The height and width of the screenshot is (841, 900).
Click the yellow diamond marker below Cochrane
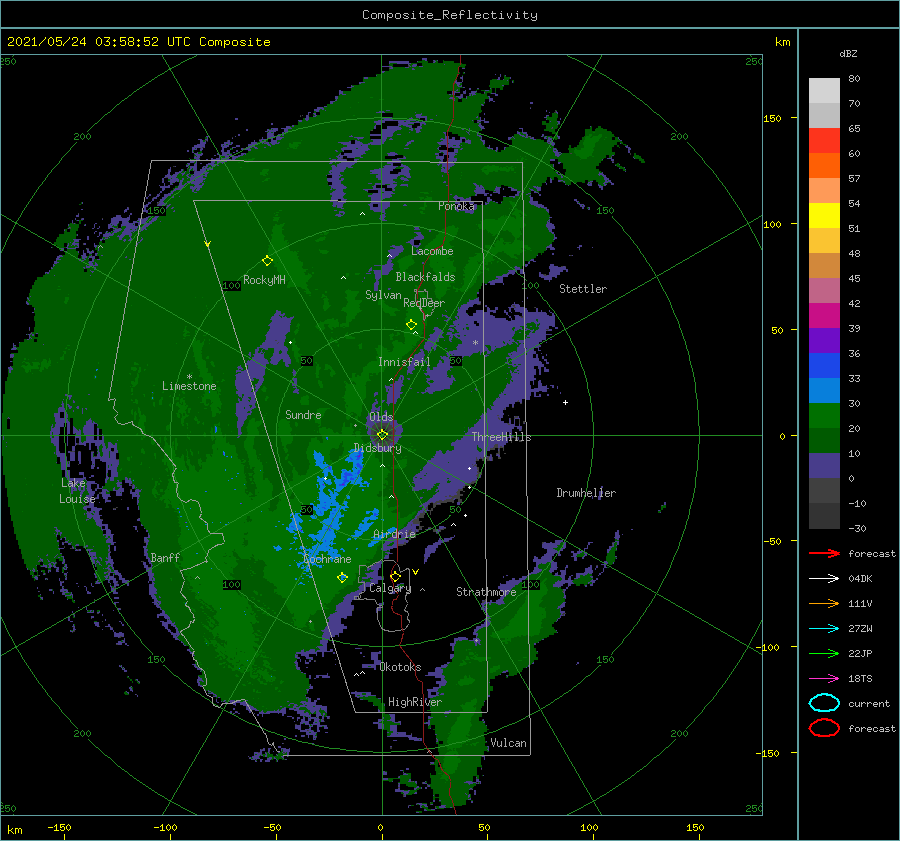point(342,578)
